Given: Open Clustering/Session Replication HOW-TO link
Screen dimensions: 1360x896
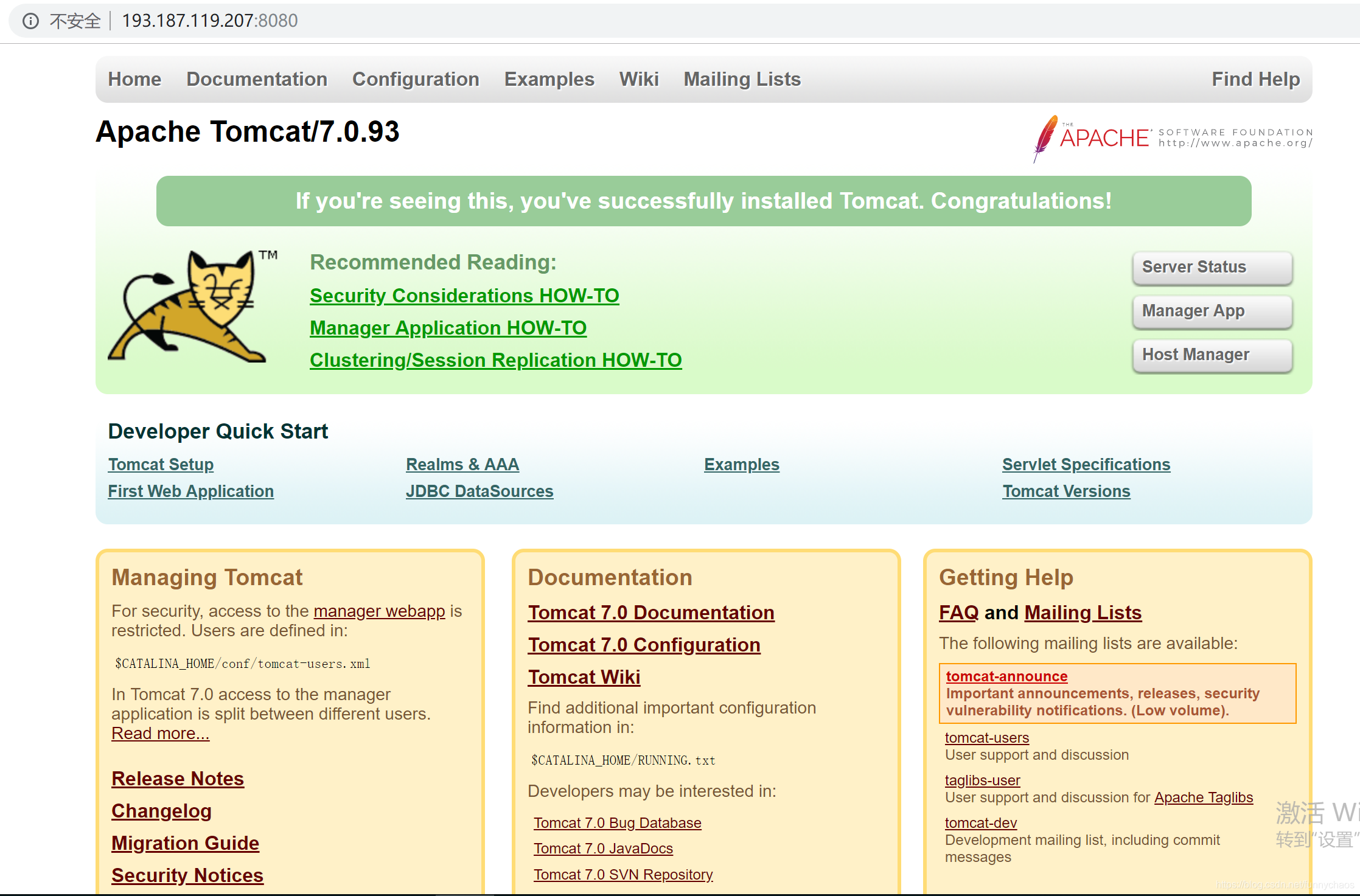Looking at the screenshot, I should 495,360.
